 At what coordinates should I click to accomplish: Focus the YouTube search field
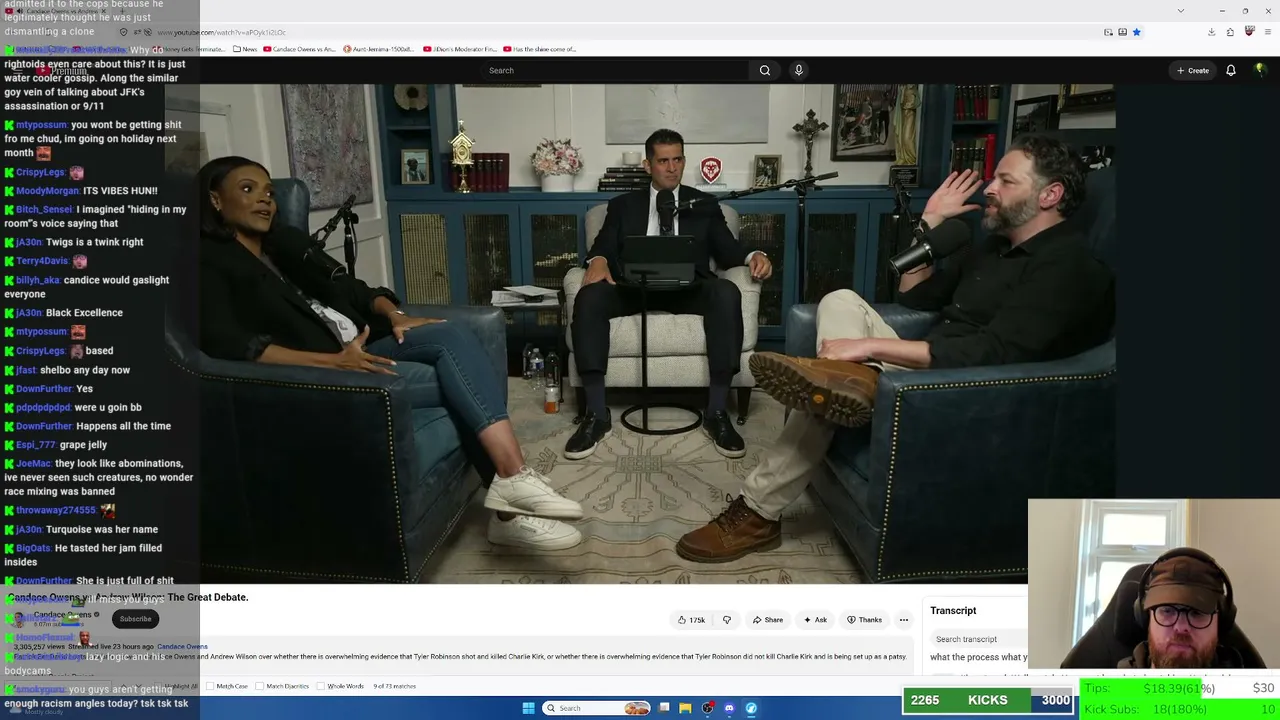[615, 70]
